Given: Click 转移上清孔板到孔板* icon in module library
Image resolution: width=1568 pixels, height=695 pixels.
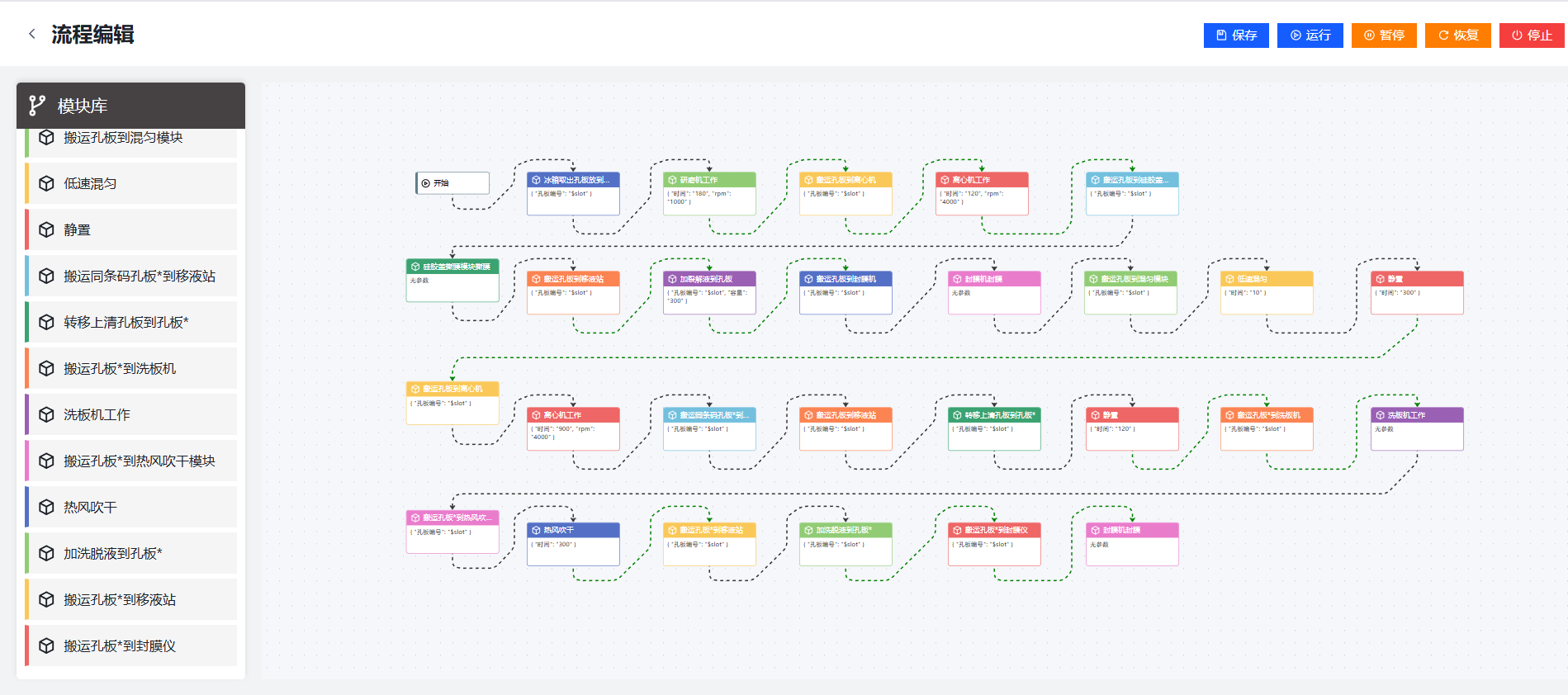Looking at the screenshot, I should (47, 322).
